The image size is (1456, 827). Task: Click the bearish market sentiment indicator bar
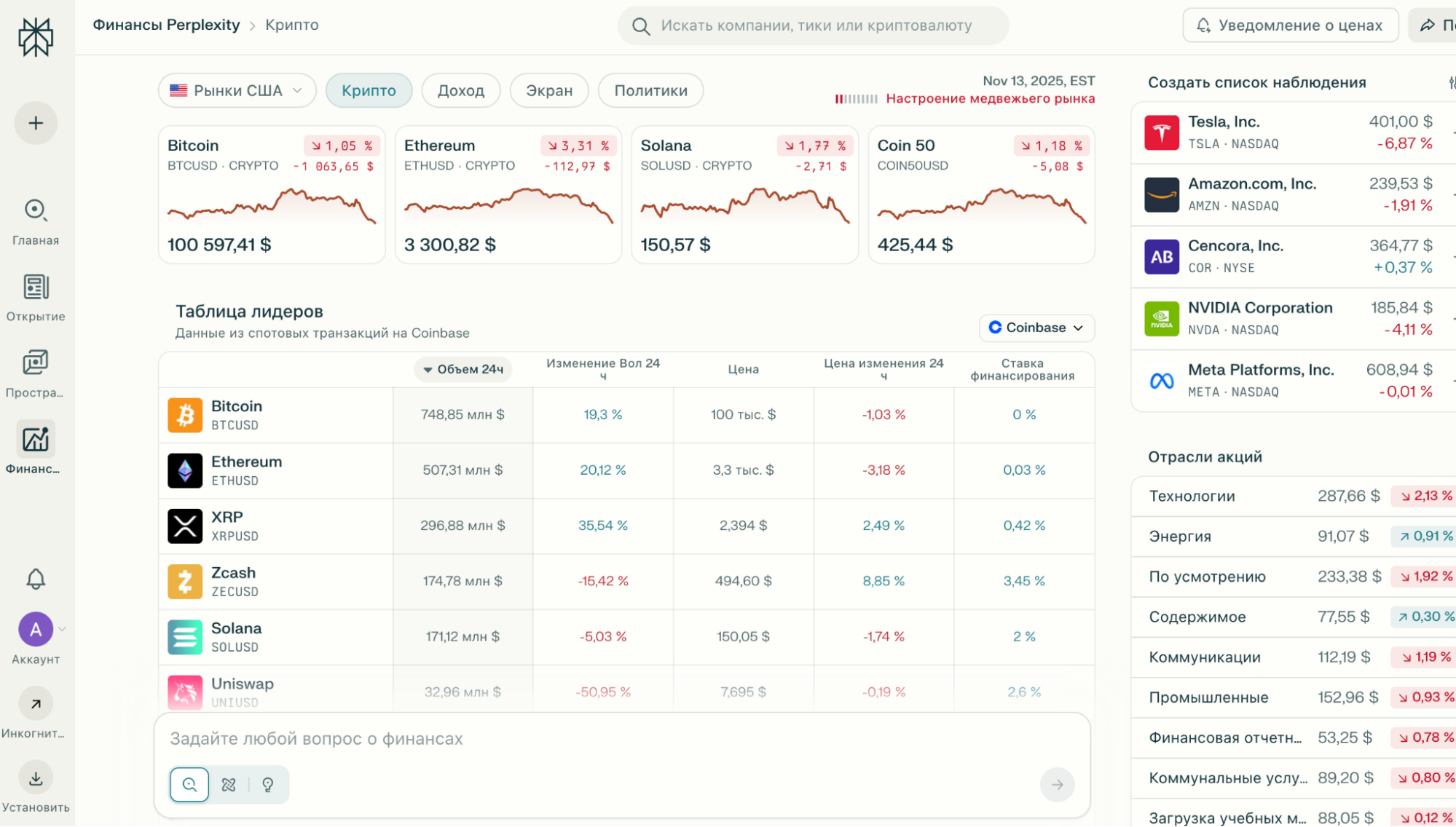tap(856, 99)
